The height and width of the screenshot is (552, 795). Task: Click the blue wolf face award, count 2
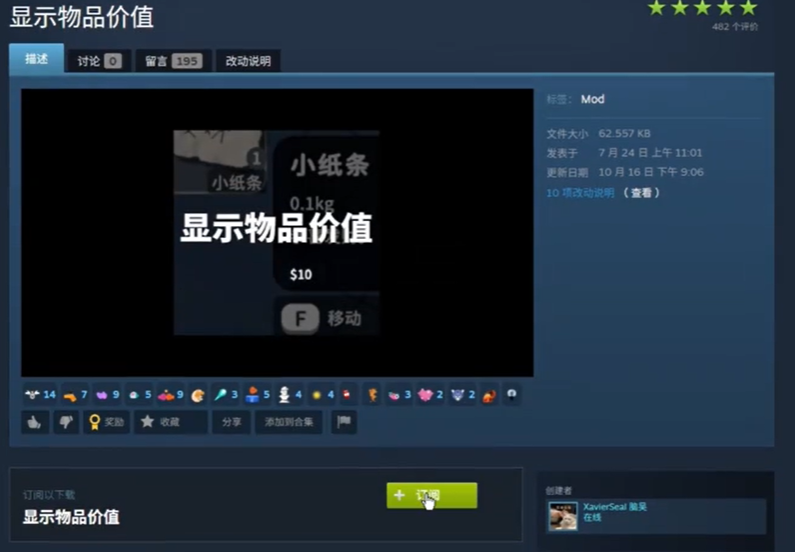coord(462,394)
